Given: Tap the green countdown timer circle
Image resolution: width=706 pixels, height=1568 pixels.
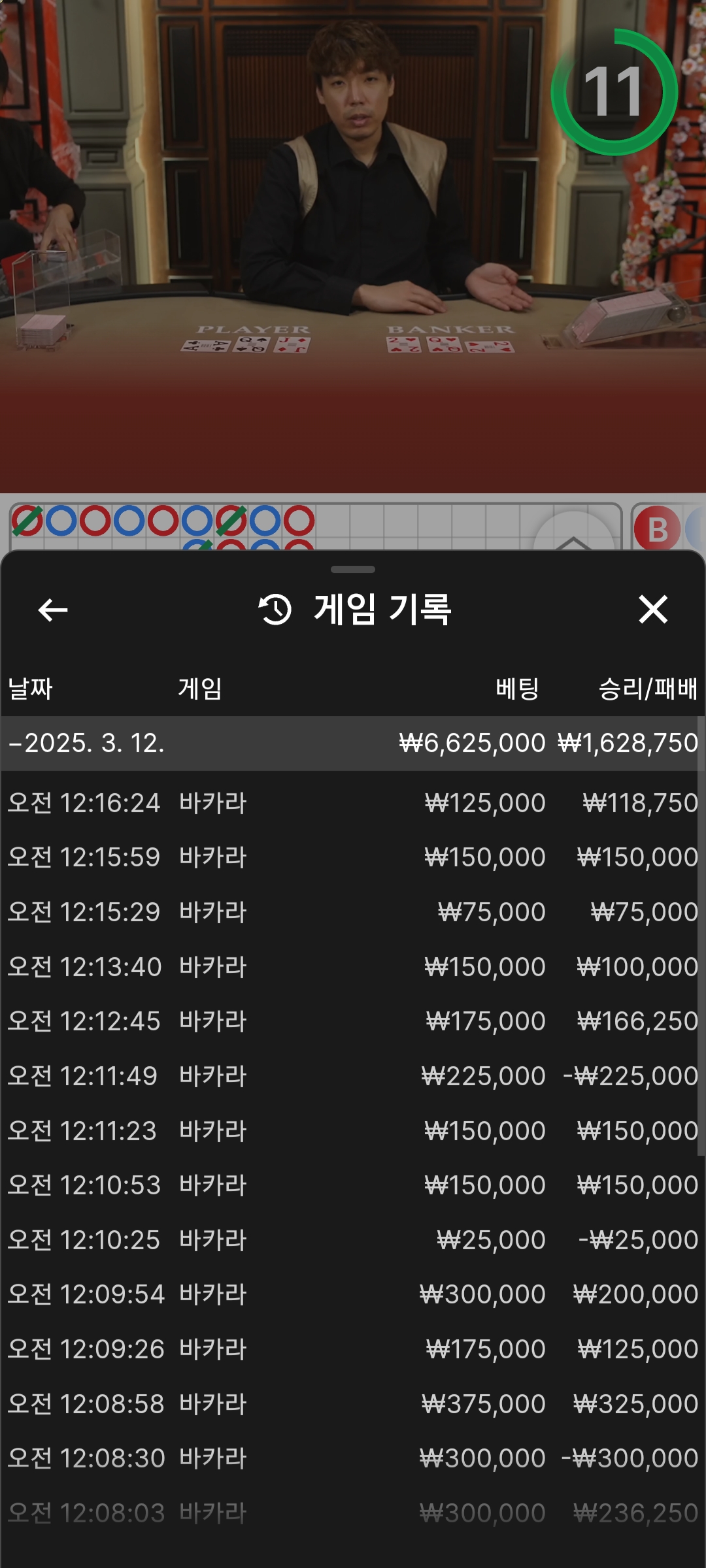Looking at the screenshot, I should [x=614, y=92].
